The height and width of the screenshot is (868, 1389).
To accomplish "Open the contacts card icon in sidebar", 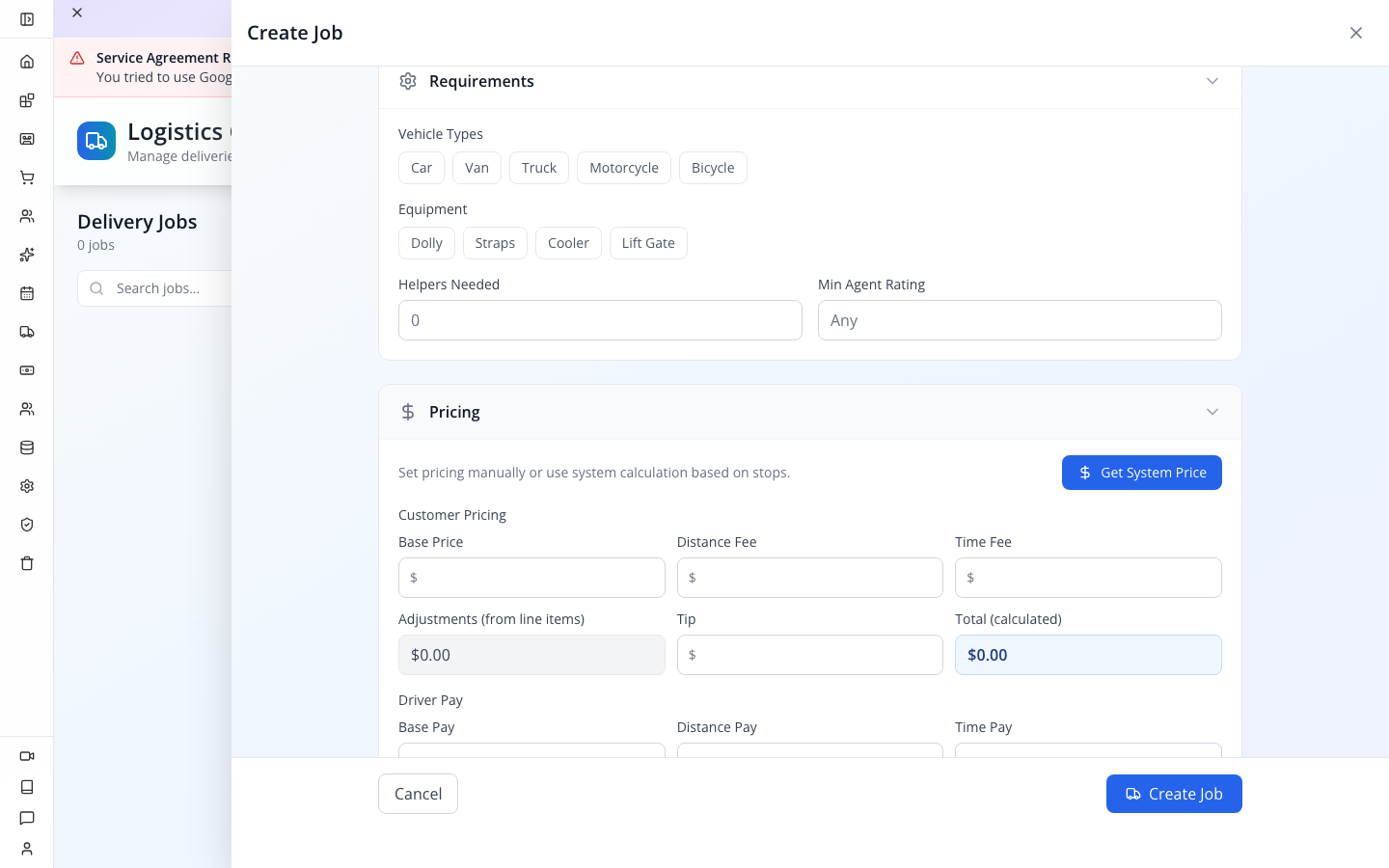I will 27,139.
